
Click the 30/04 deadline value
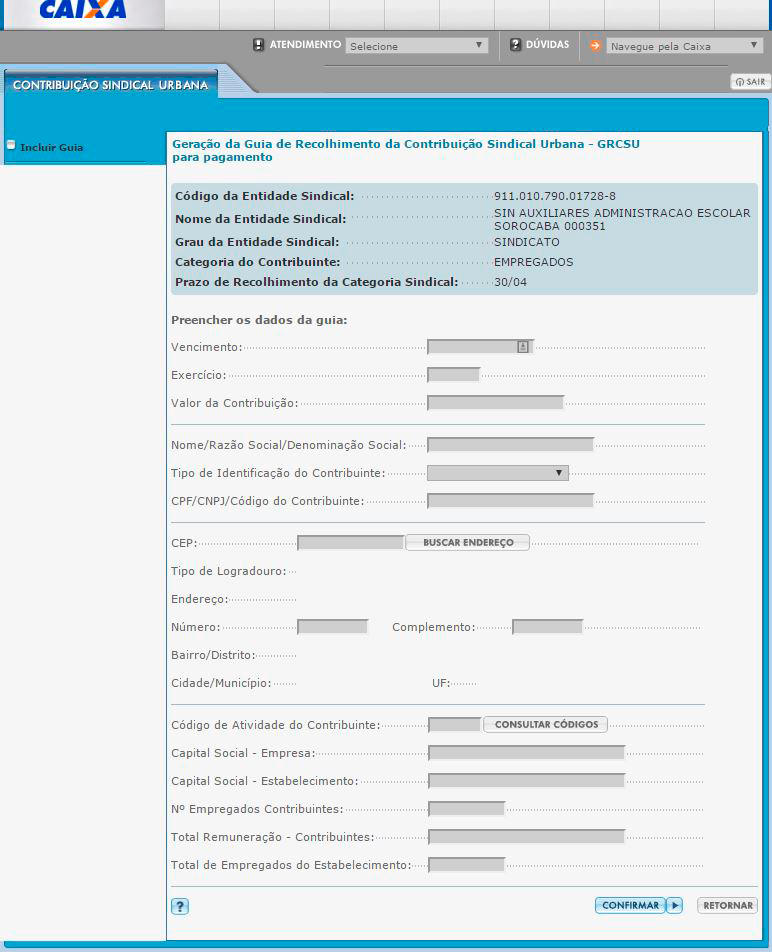(510, 282)
